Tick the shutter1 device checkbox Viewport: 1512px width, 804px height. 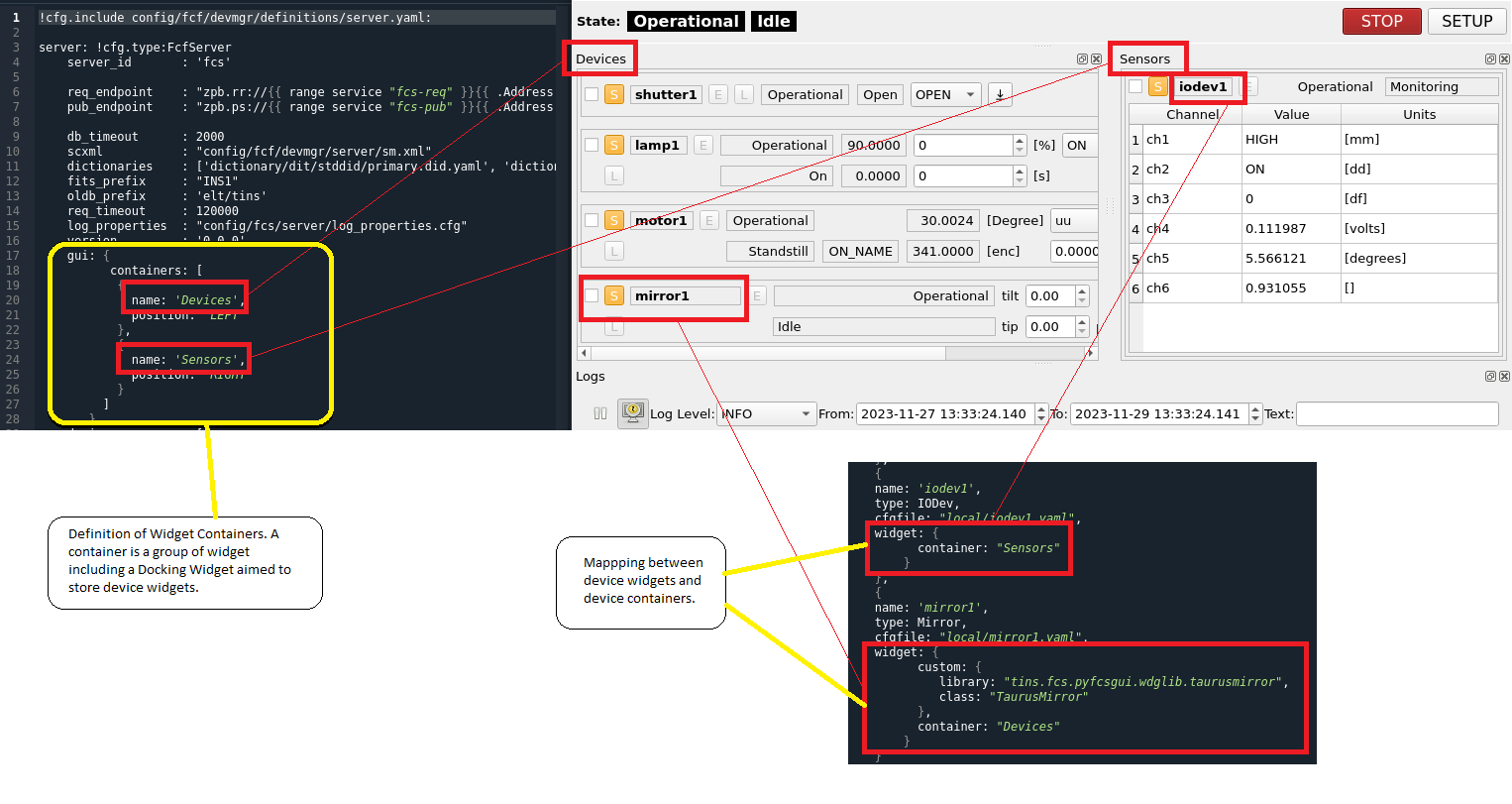tap(592, 95)
